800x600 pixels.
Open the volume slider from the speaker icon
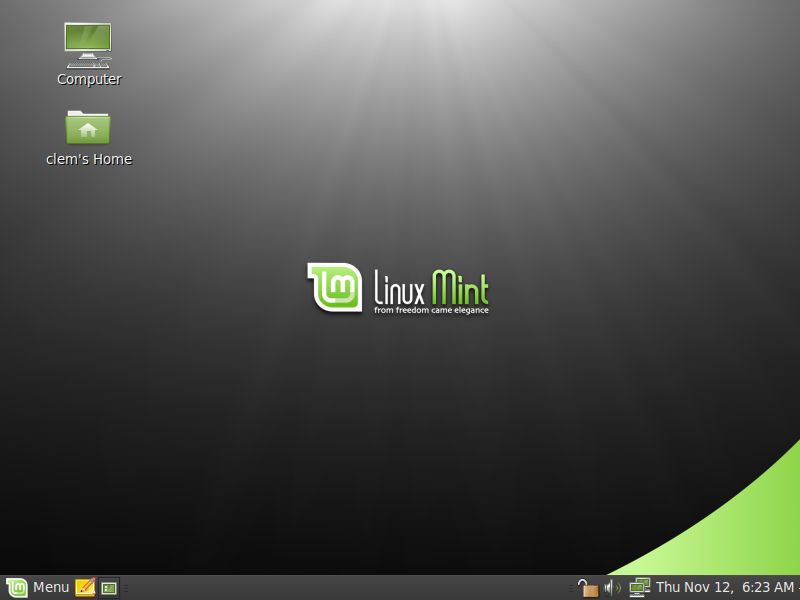610,587
